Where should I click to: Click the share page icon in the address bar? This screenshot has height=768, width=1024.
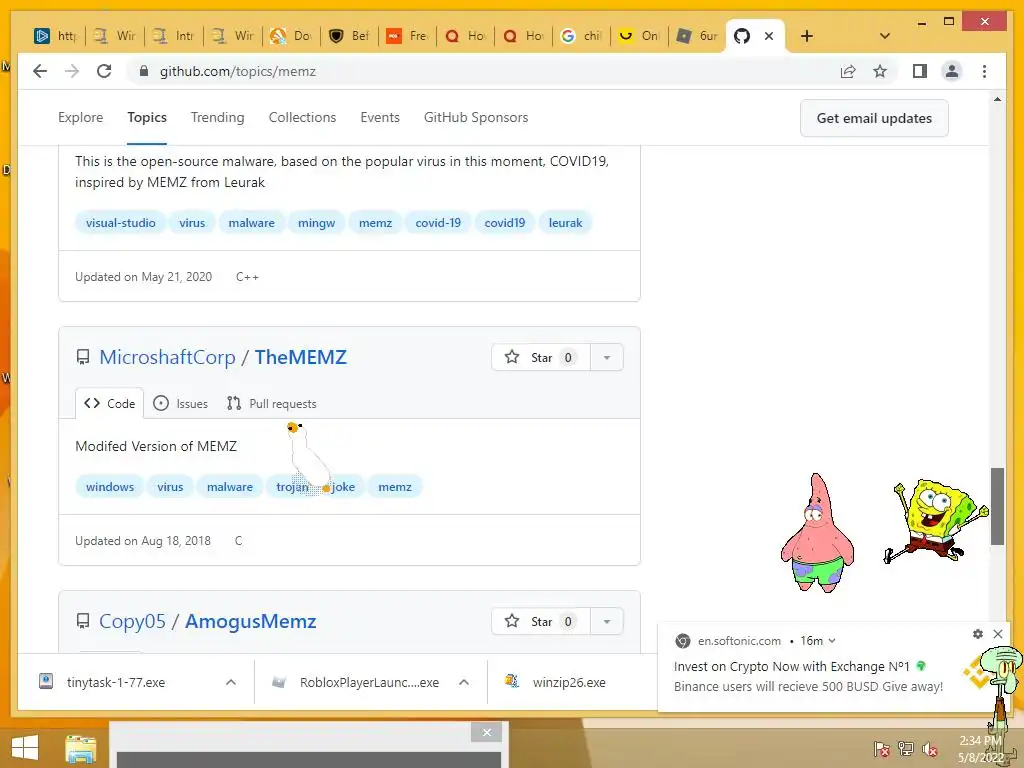click(x=848, y=71)
